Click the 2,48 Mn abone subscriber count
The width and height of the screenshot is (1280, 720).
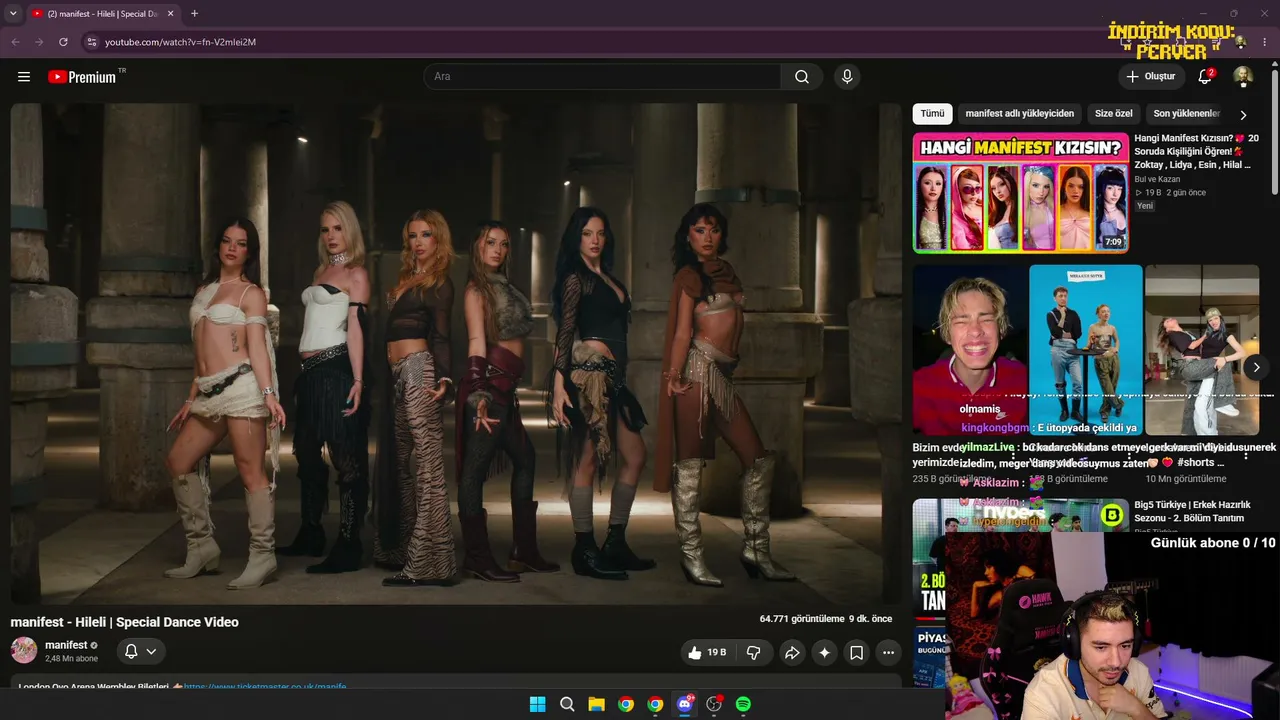pyautogui.click(x=72, y=659)
